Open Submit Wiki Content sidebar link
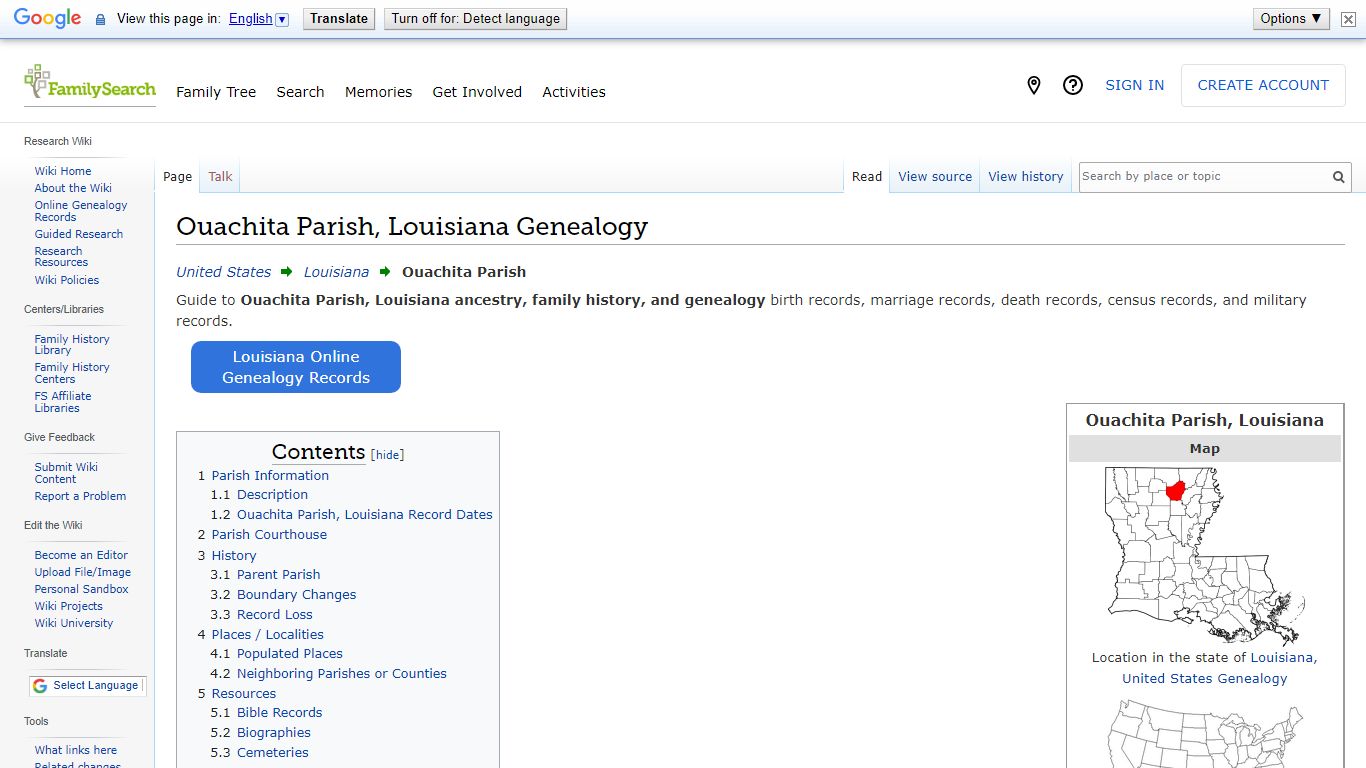 66,473
